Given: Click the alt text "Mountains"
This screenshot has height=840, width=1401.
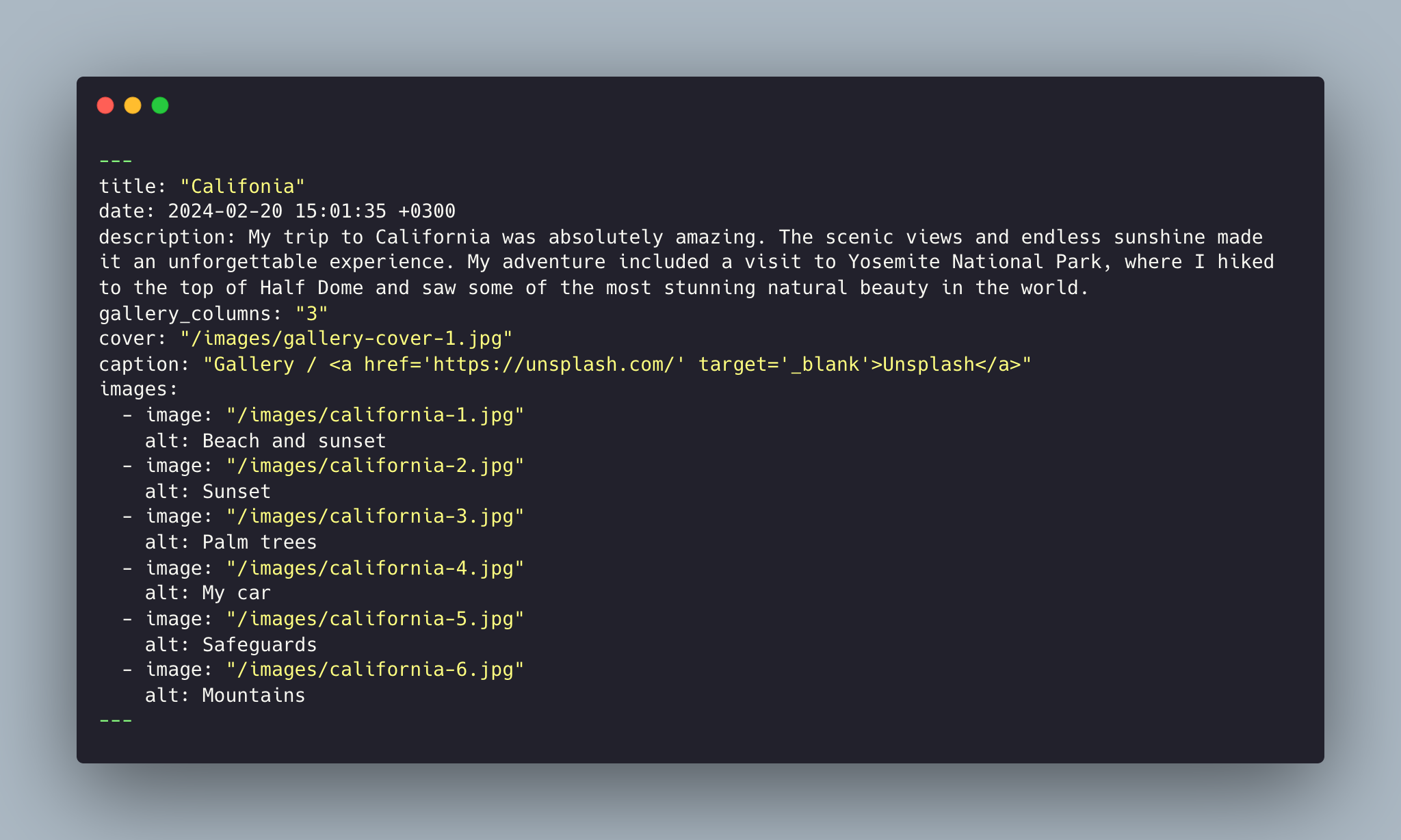Looking at the screenshot, I should pyautogui.click(x=254, y=695).
